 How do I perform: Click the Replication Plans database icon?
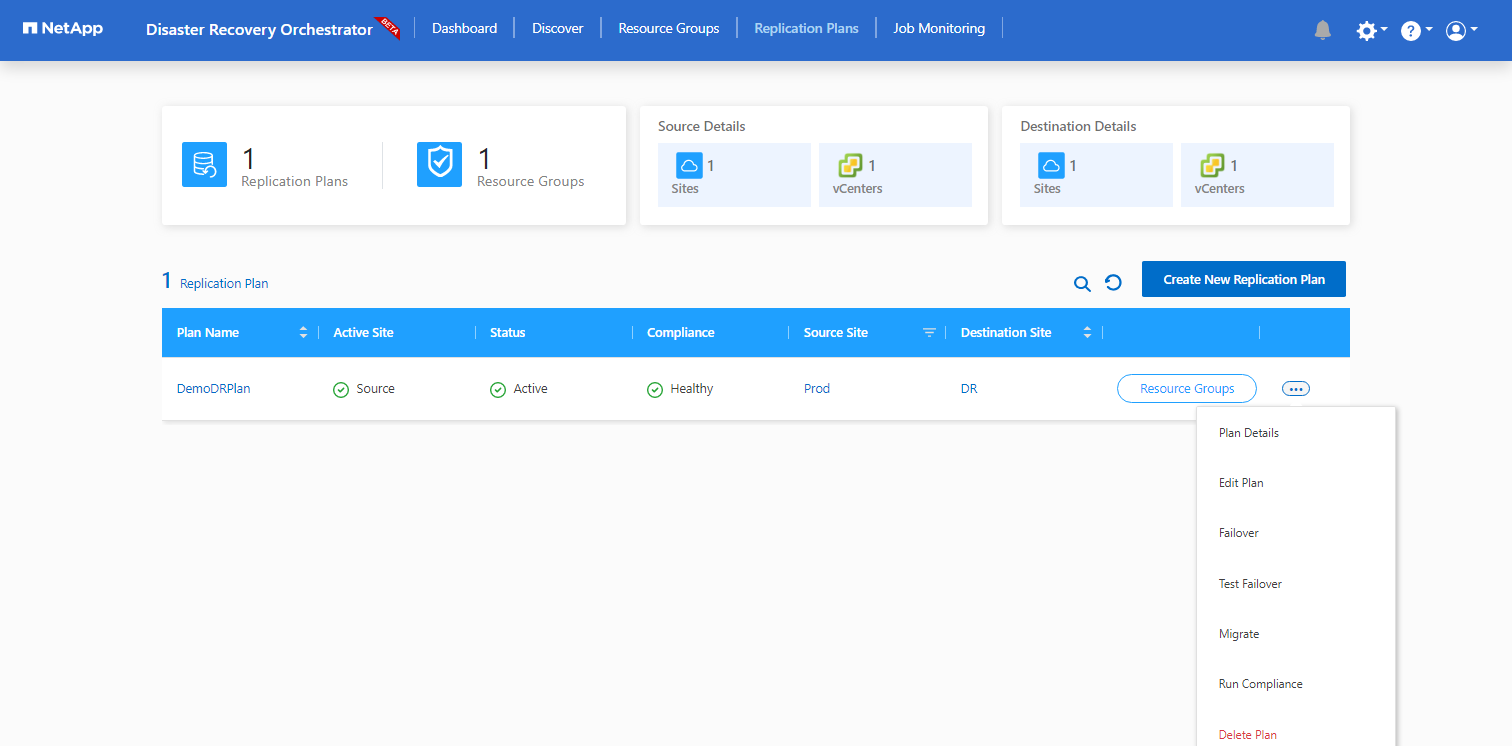204,164
